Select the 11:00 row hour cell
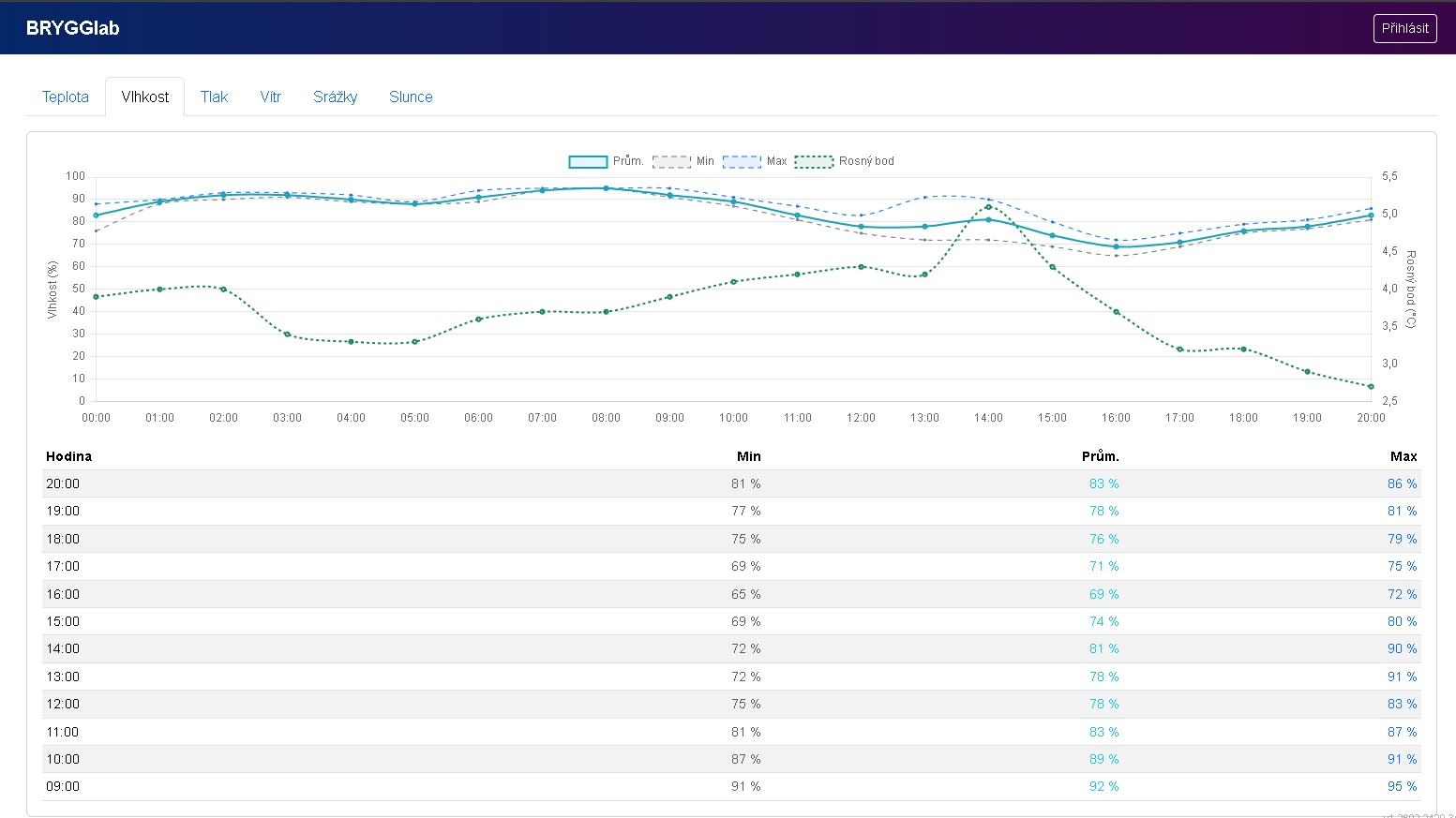This screenshot has height=818, width=1456. pyautogui.click(x=63, y=732)
